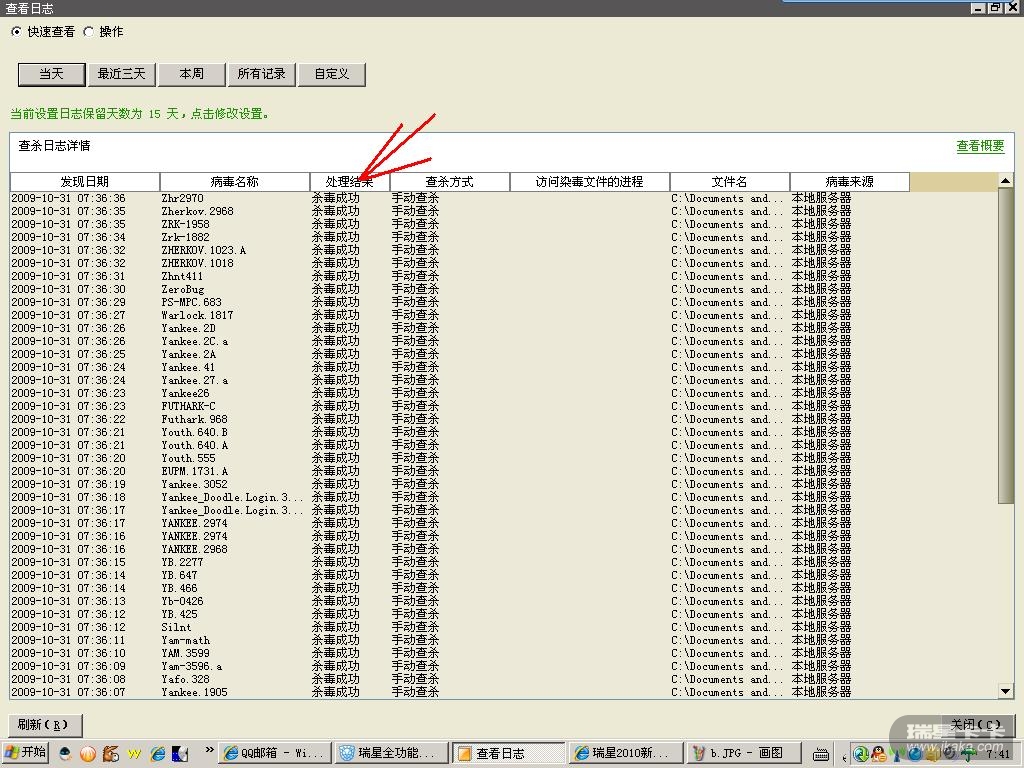Select the Yankee.3052 row

pyautogui.click(x=460, y=484)
